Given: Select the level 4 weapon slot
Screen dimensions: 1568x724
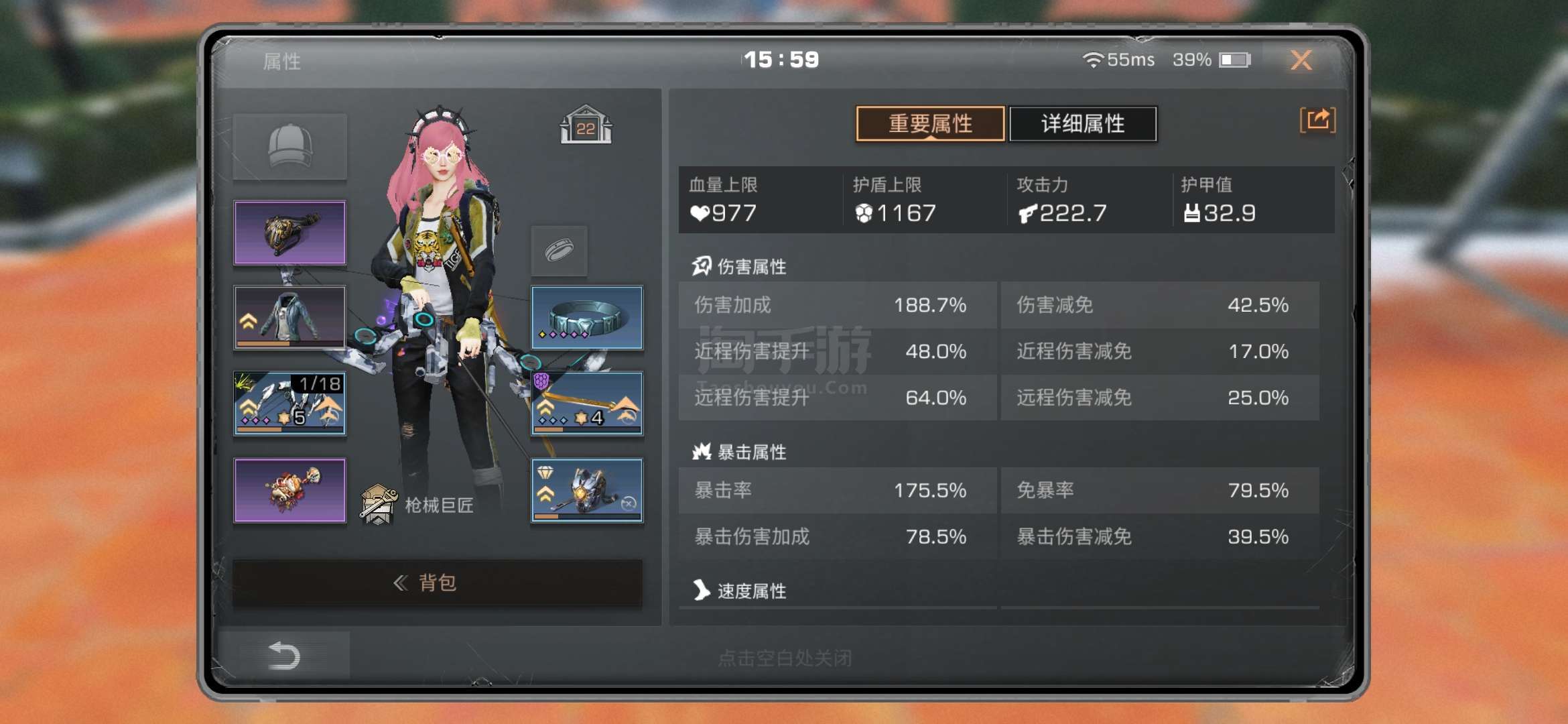Looking at the screenshot, I should (587, 404).
